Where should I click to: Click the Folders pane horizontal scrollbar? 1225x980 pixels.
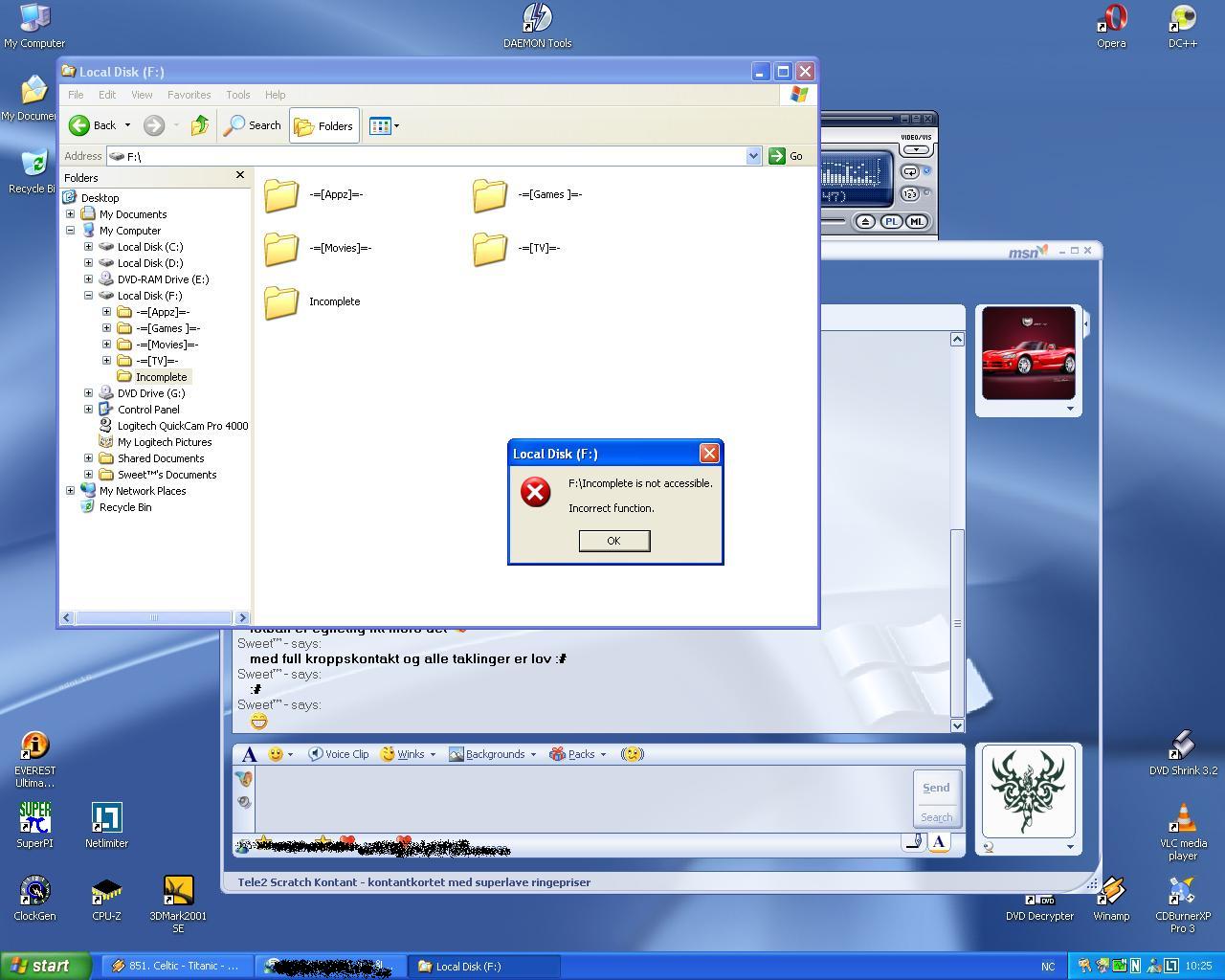[153, 617]
